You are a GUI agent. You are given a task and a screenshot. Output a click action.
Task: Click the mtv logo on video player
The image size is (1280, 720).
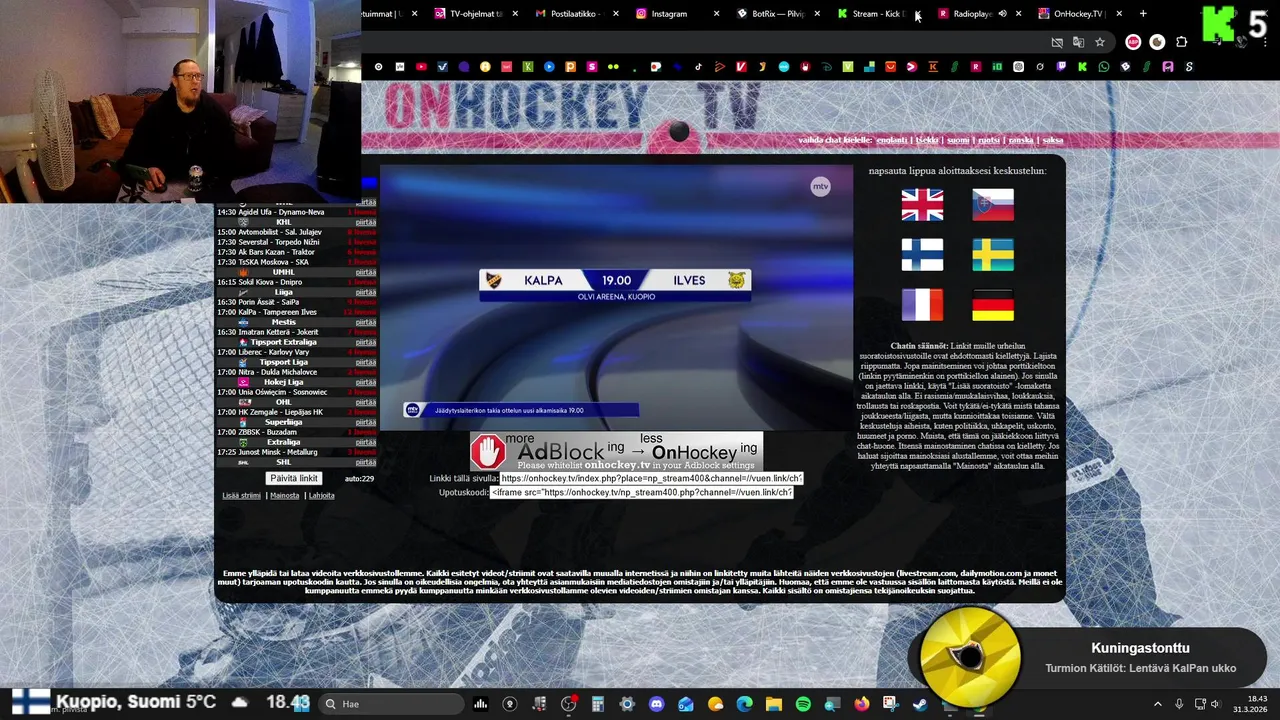click(820, 186)
